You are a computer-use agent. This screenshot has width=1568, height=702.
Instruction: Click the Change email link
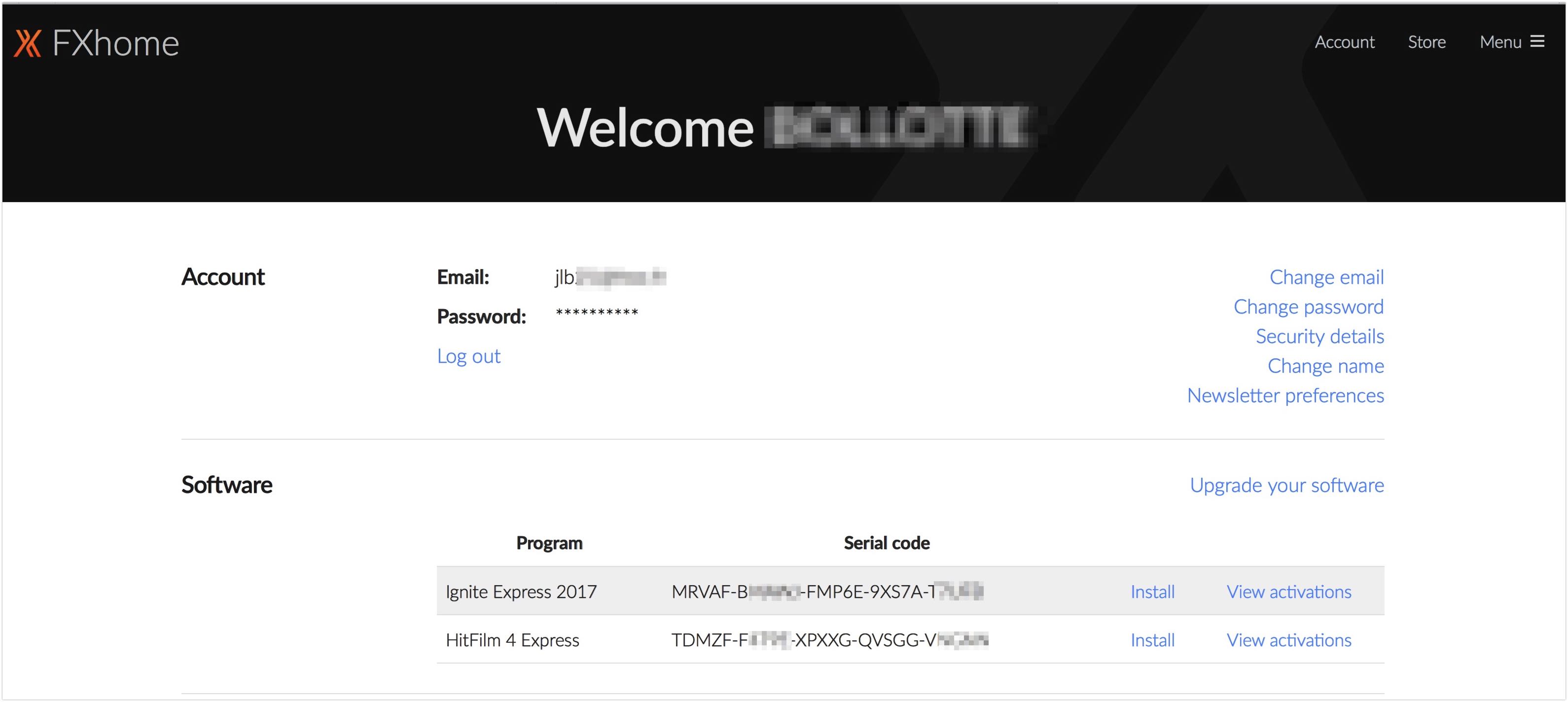[1326, 277]
